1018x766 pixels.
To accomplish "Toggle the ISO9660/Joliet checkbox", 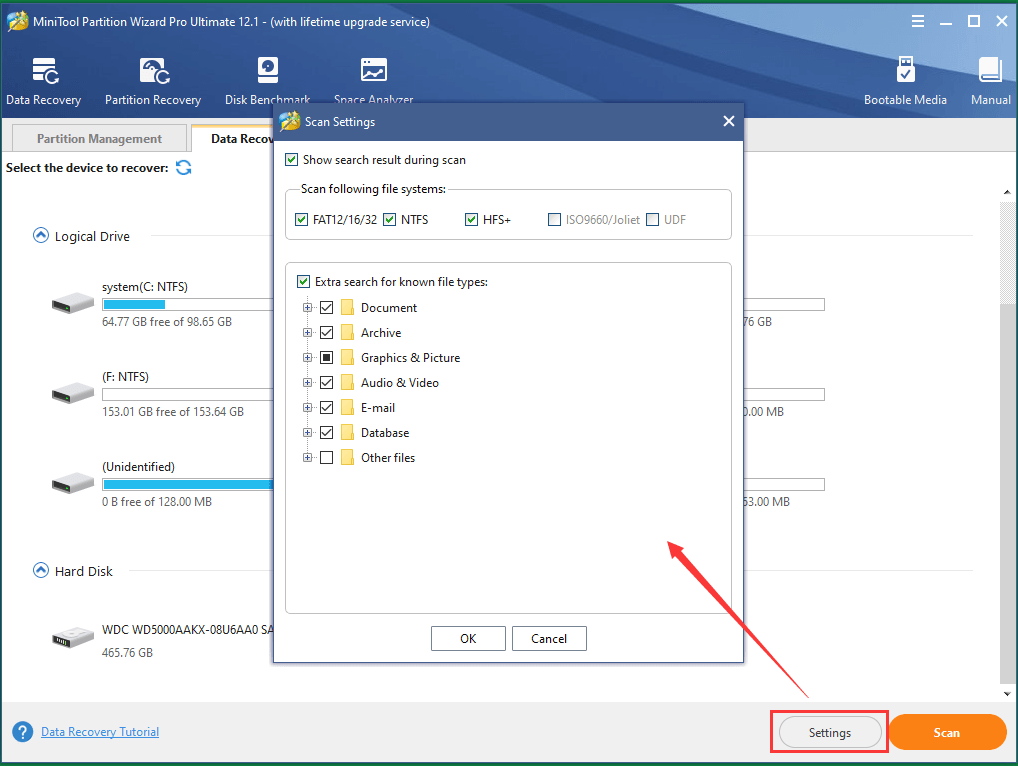I will 554,219.
